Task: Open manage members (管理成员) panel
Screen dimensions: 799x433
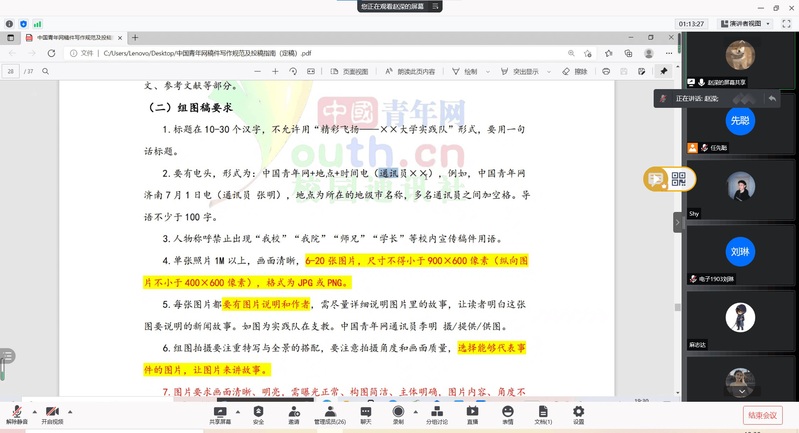Action: 330,415
